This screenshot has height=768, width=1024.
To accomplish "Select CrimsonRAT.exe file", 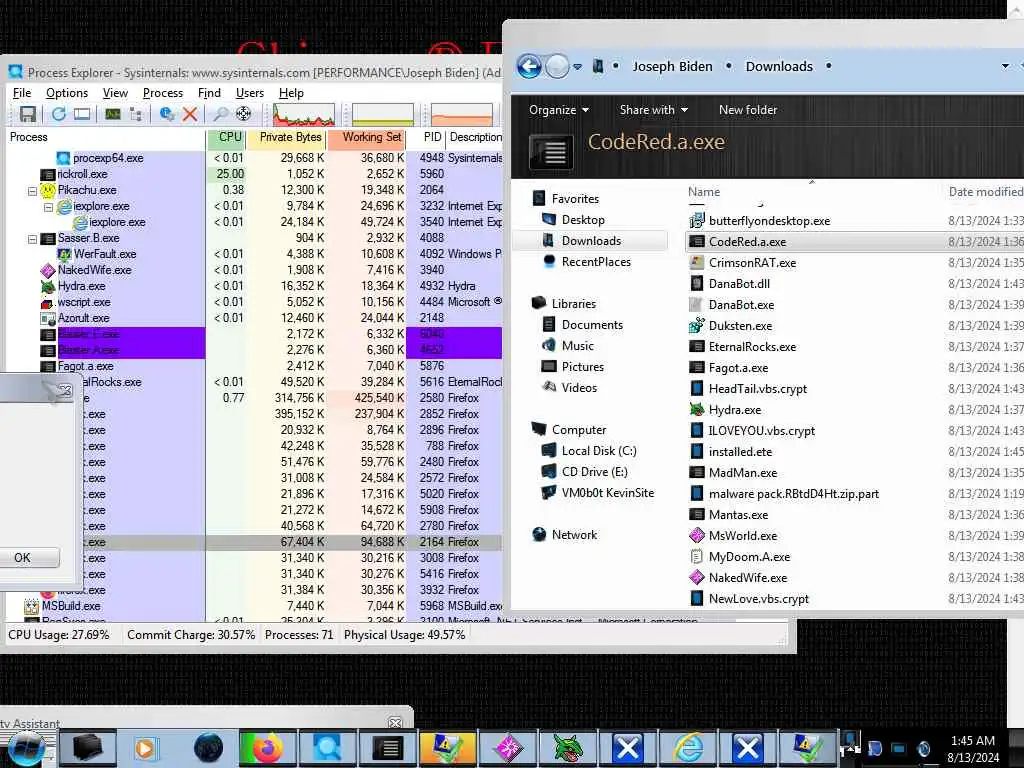I will point(752,263).
